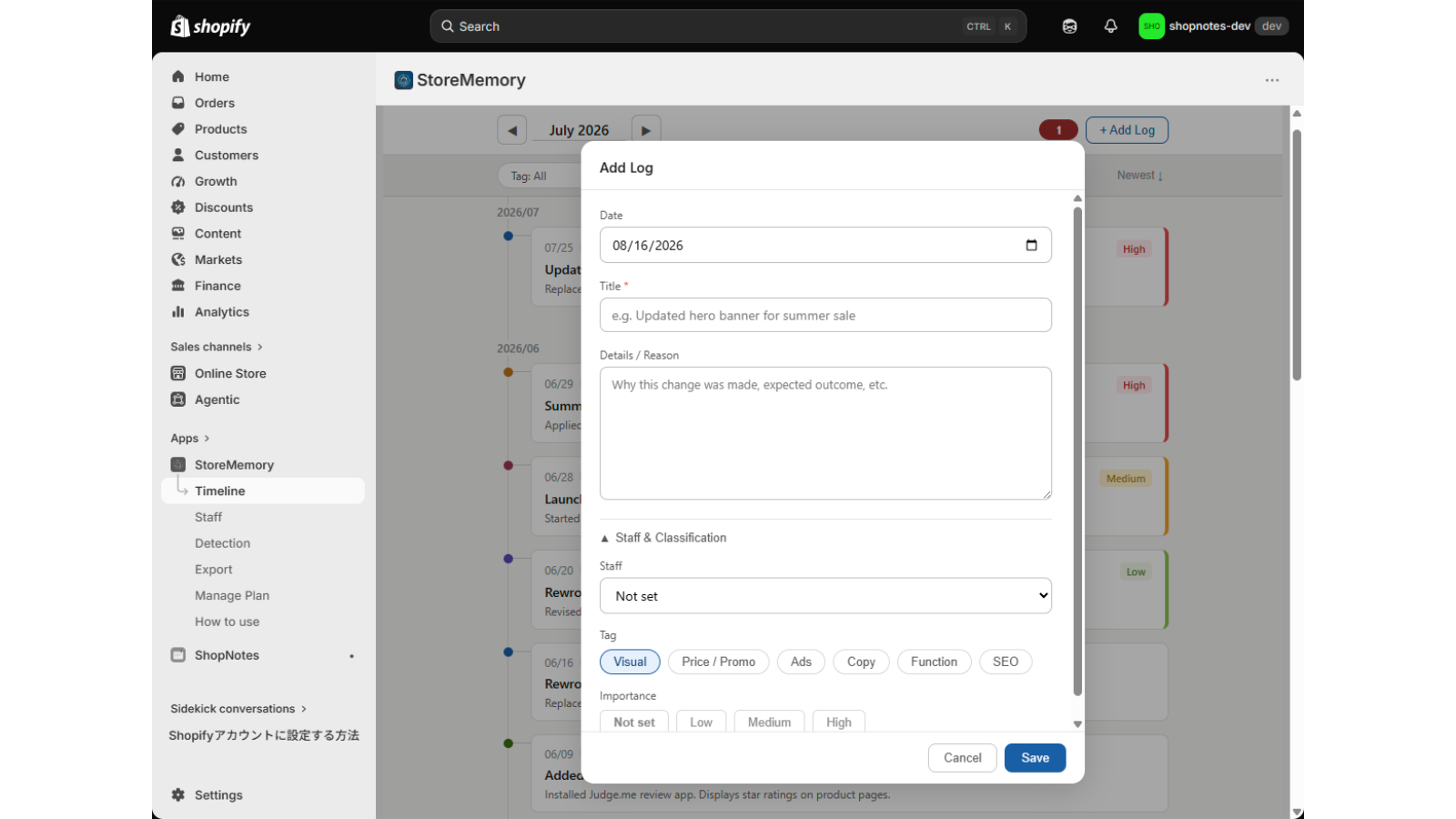1456x819 pixels.
Task: Open the Manage Plan page
Action: pos(232,596)
